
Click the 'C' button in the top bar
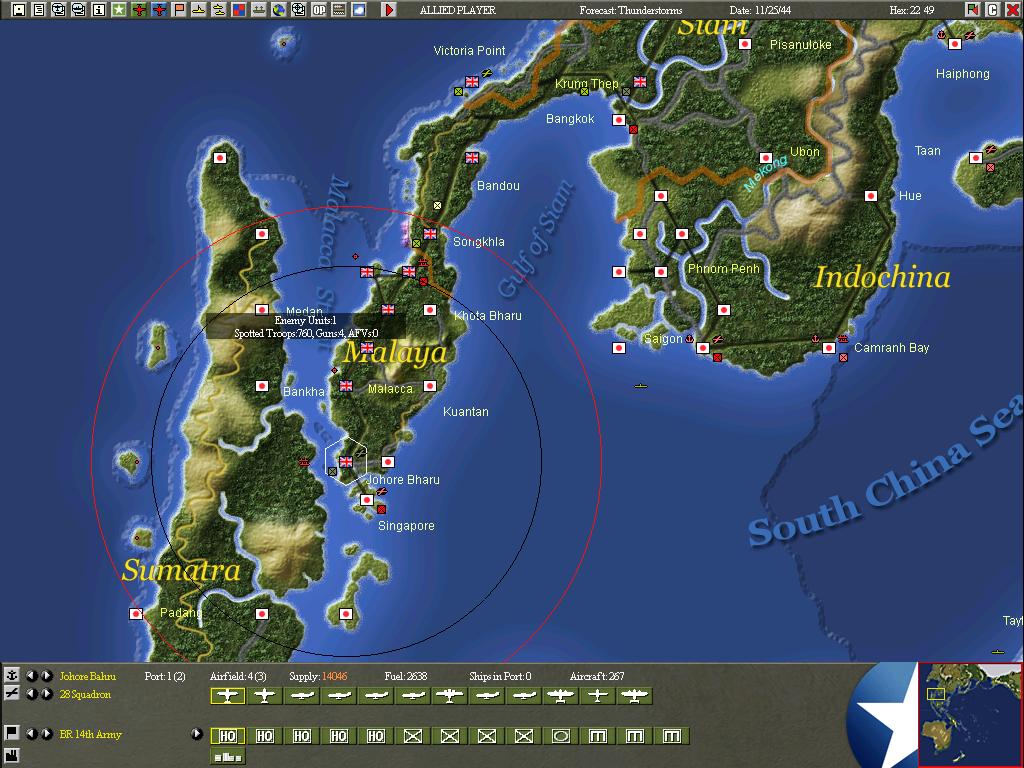click(x=993, y=10)
